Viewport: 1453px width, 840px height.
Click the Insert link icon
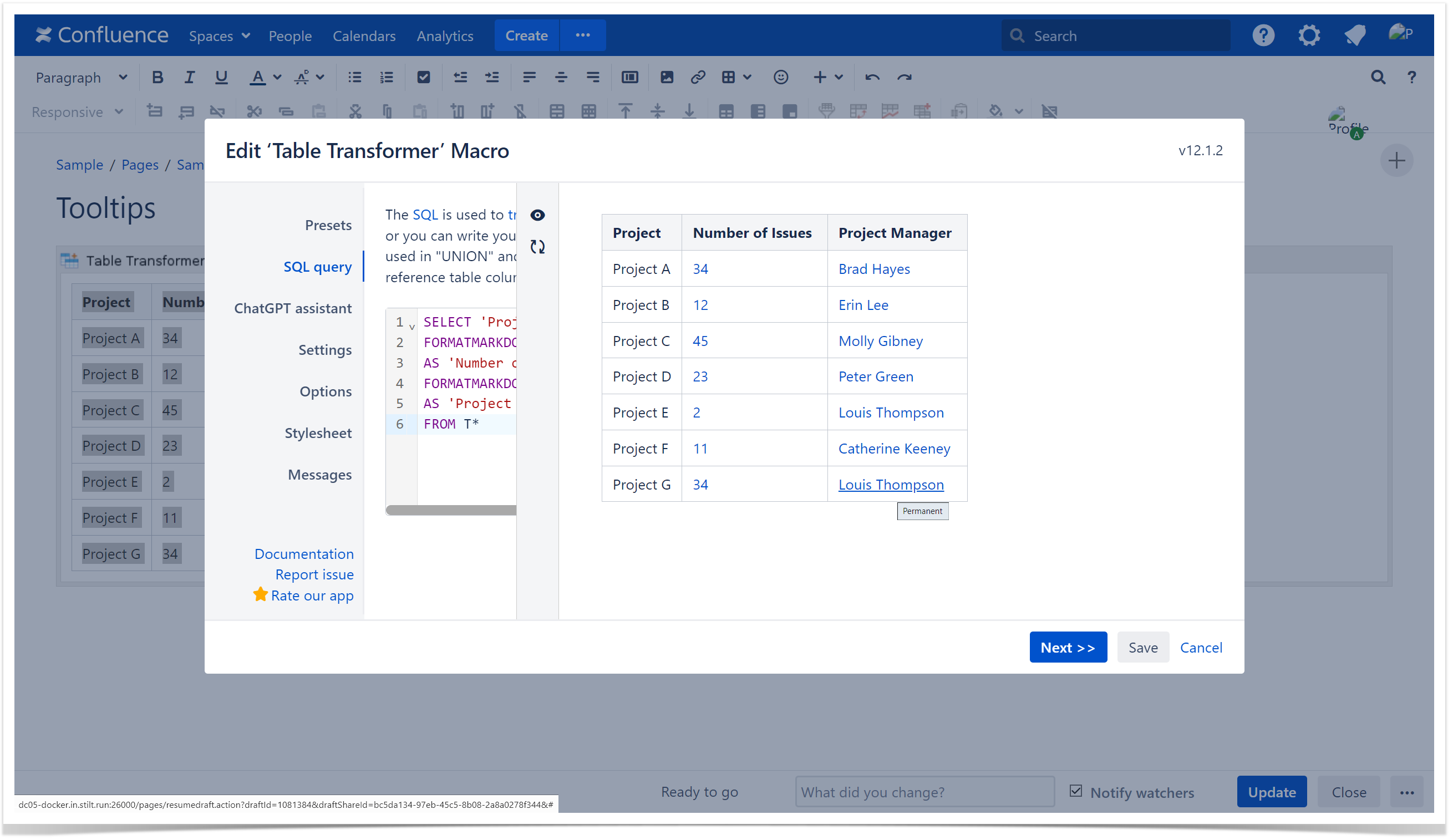[698, 77]
